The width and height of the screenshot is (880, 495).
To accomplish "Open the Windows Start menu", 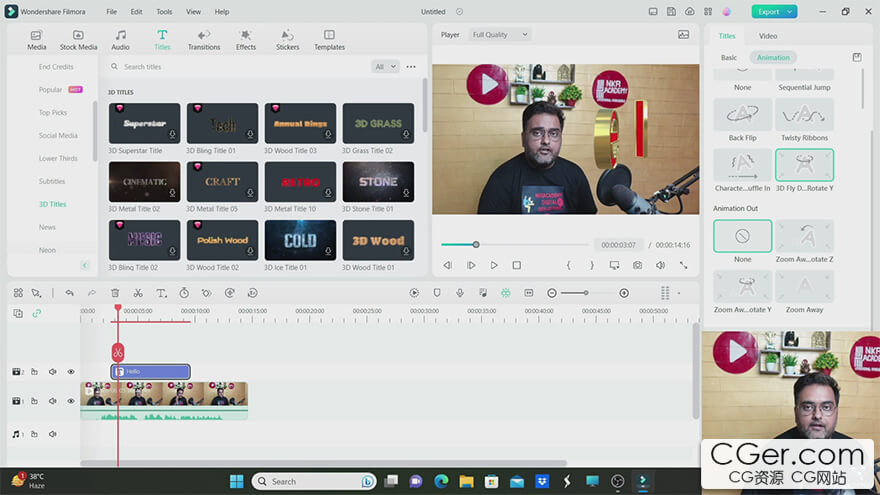I will [x=236, y=481].
